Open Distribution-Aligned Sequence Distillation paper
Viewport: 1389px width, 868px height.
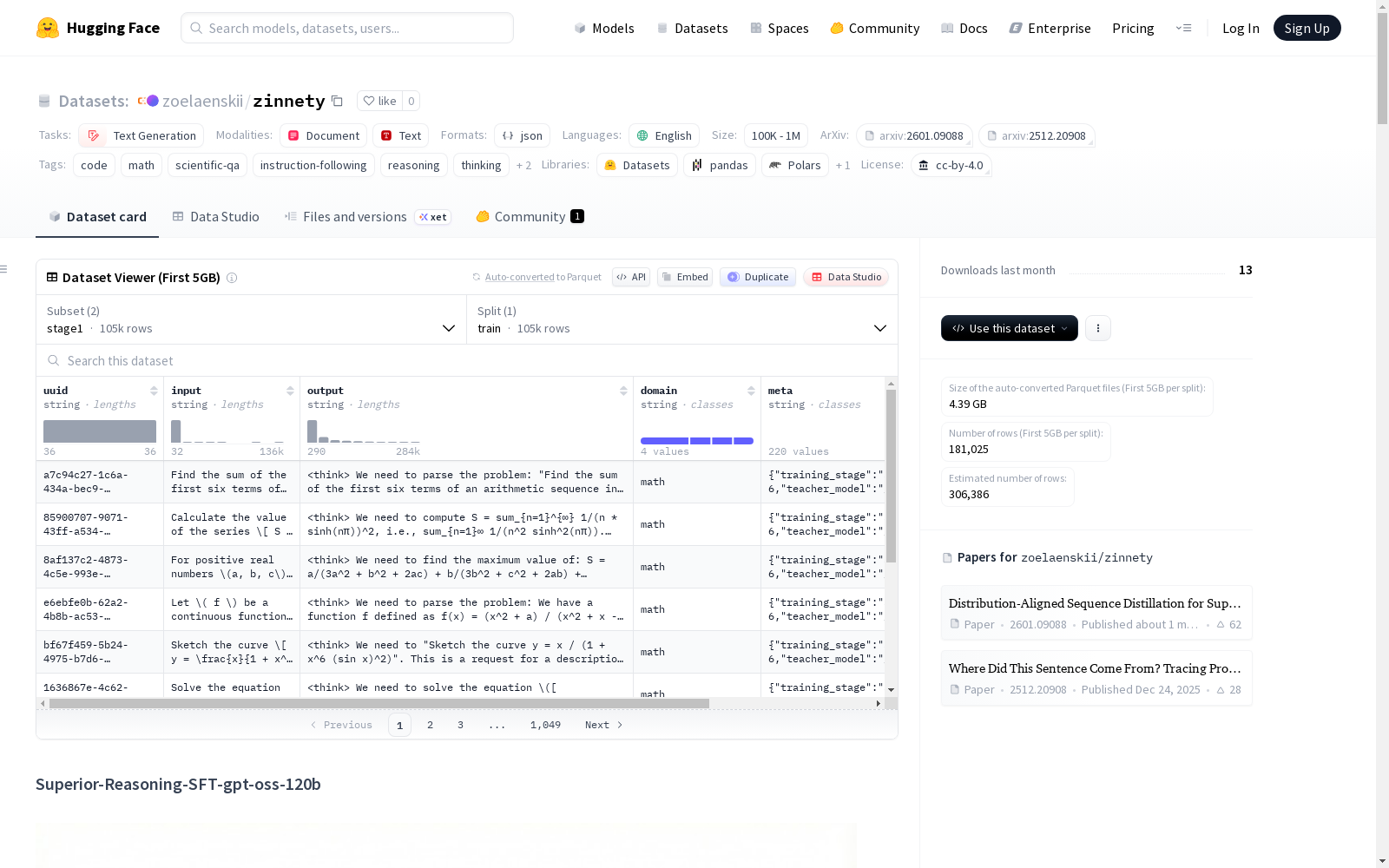1096,613
